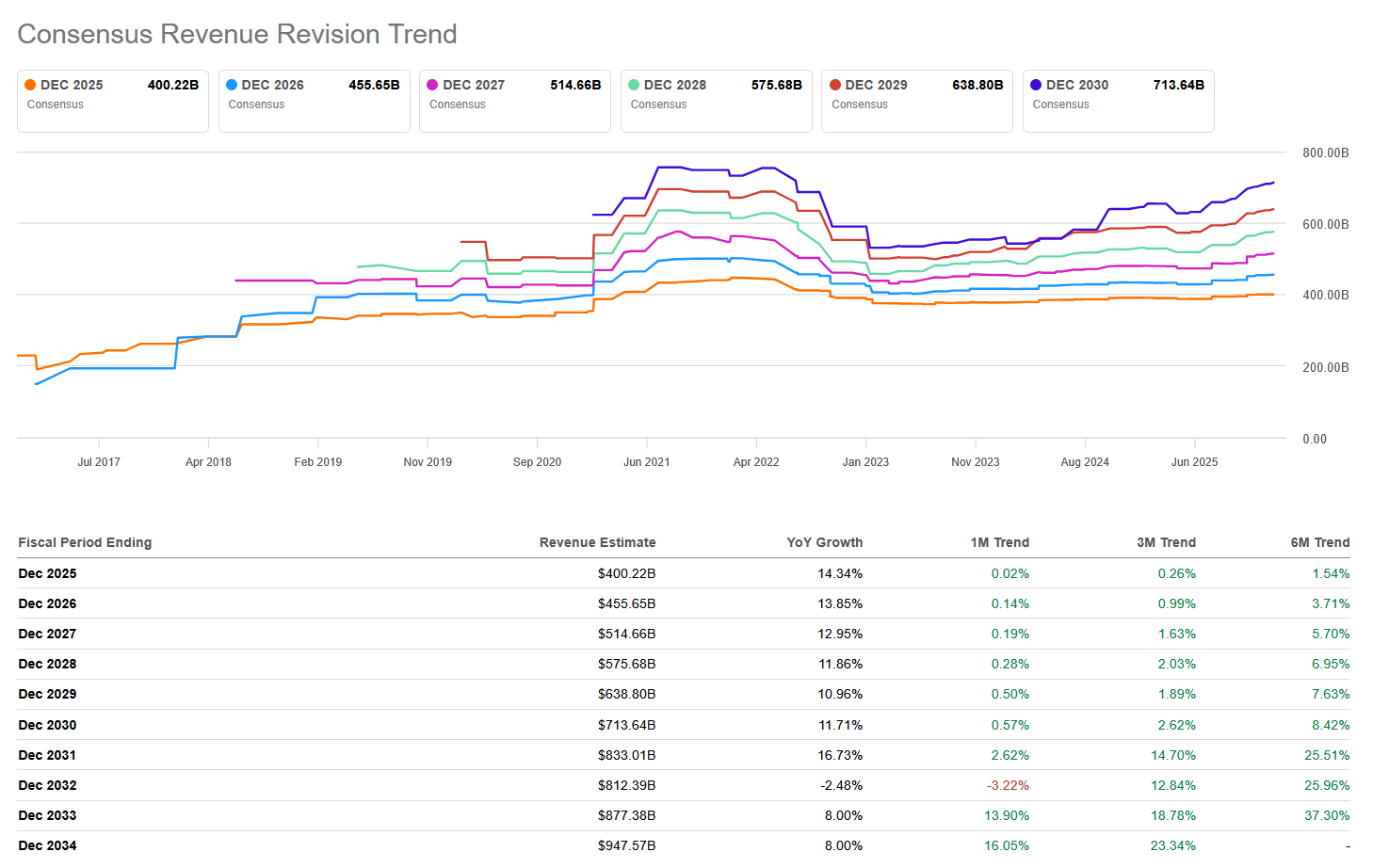Select the Dec 2025 table row label
The image size is (1373, 868).
(x=48, y=573)
